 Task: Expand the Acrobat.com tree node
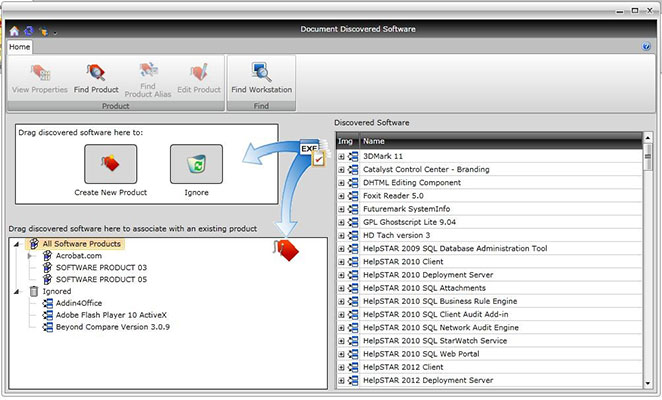tap(30, 256)
